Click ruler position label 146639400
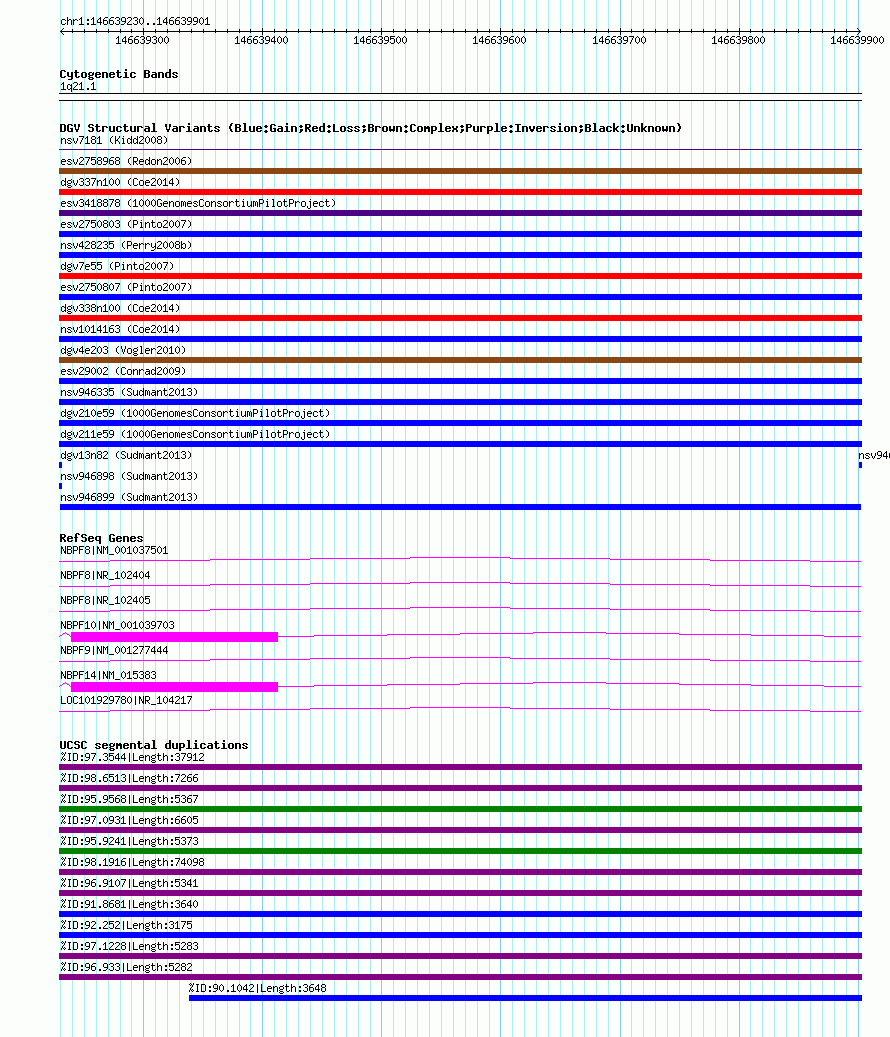890x1037 pixels. pyautogui.click(x=261, y=40)
